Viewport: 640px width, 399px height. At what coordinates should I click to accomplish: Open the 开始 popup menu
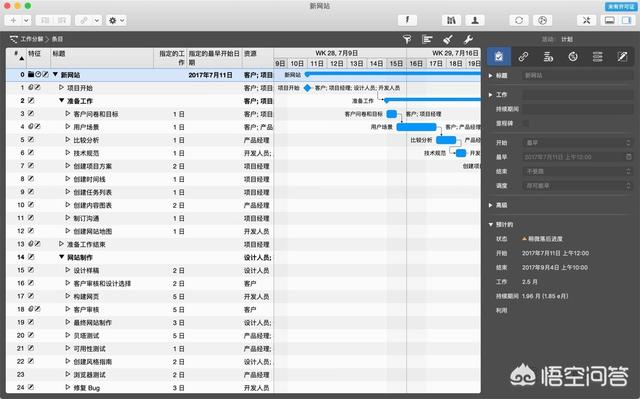578,143
